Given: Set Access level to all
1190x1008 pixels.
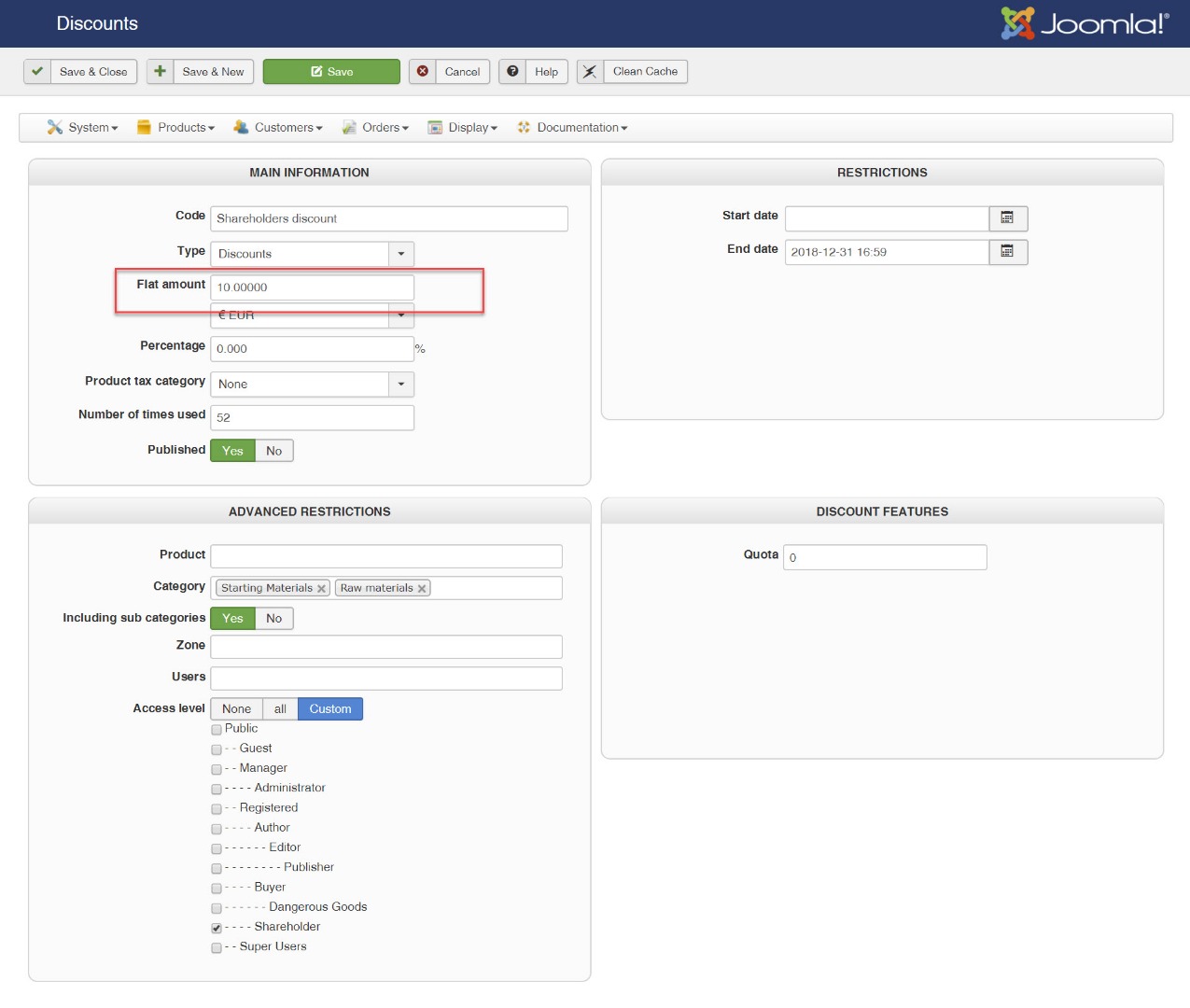Looking at the screenshot, I should tap(280, 709).
